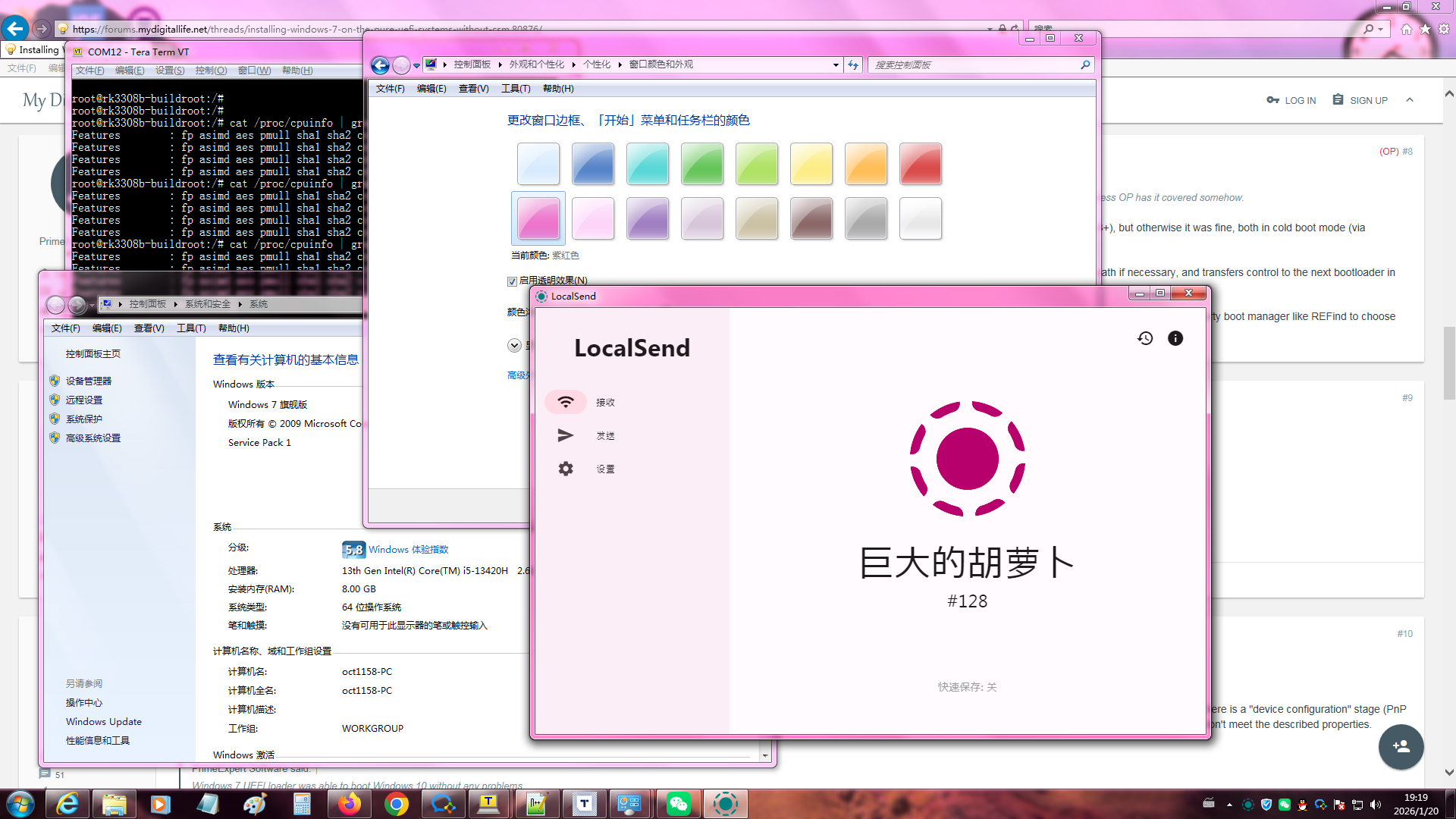Launch Firefox from taskbar

tap(349, 804)
